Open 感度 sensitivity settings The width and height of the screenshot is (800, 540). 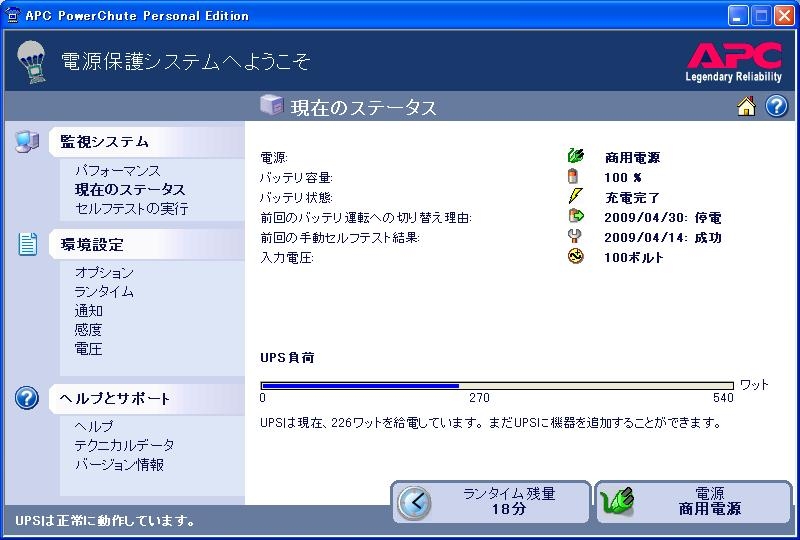(x=89, y=330)
